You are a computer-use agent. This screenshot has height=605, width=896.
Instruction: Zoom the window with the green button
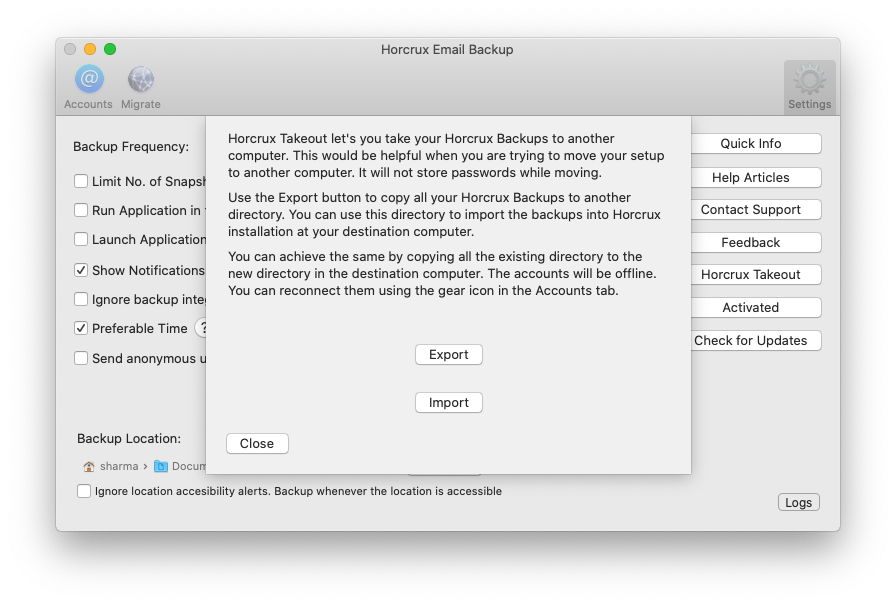110,49
